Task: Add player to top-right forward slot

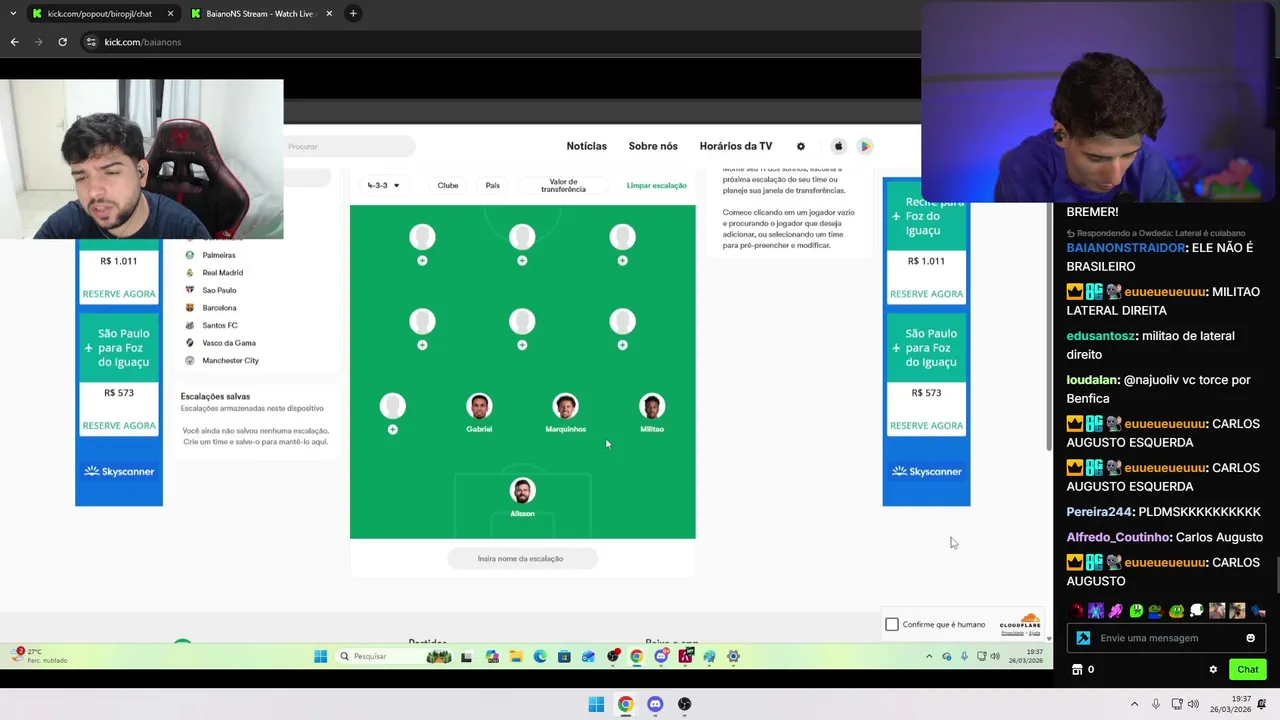Action: point(622,260)
